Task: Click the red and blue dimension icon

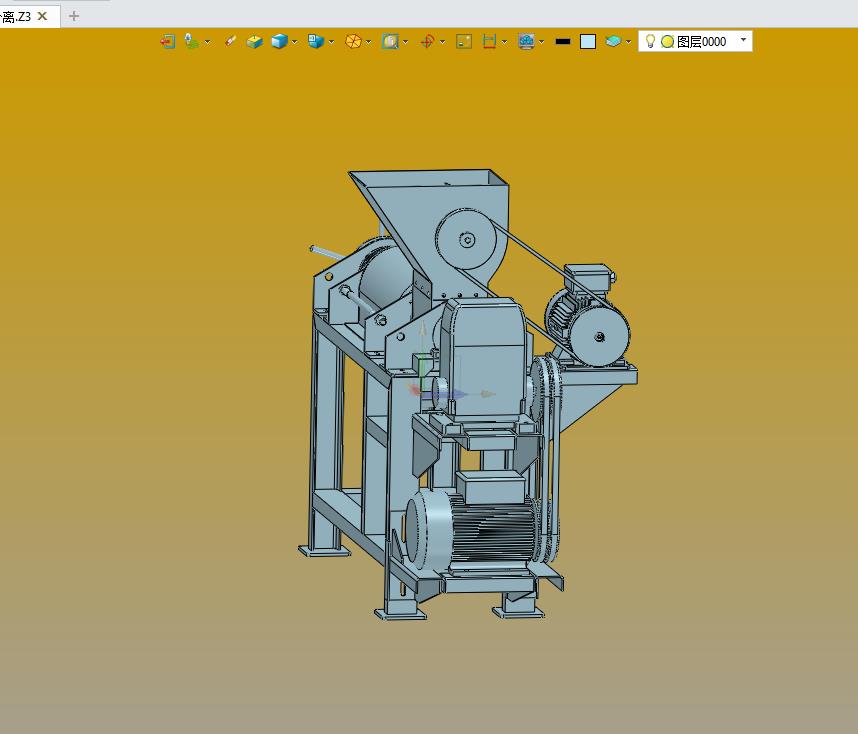Action: 490,42
